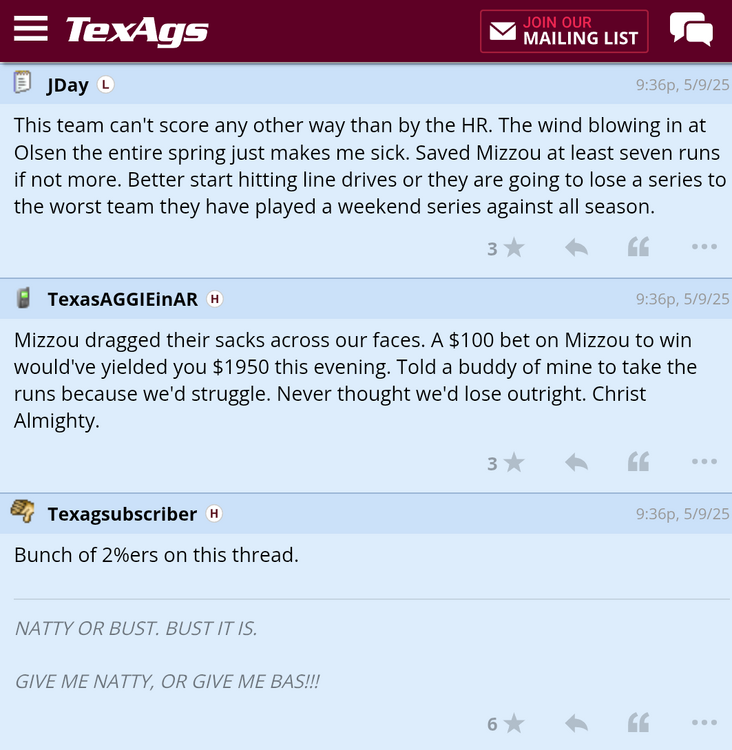Click Join Our Mailing List button
Viewport: 732px width, 750px height.
point(564,31)
